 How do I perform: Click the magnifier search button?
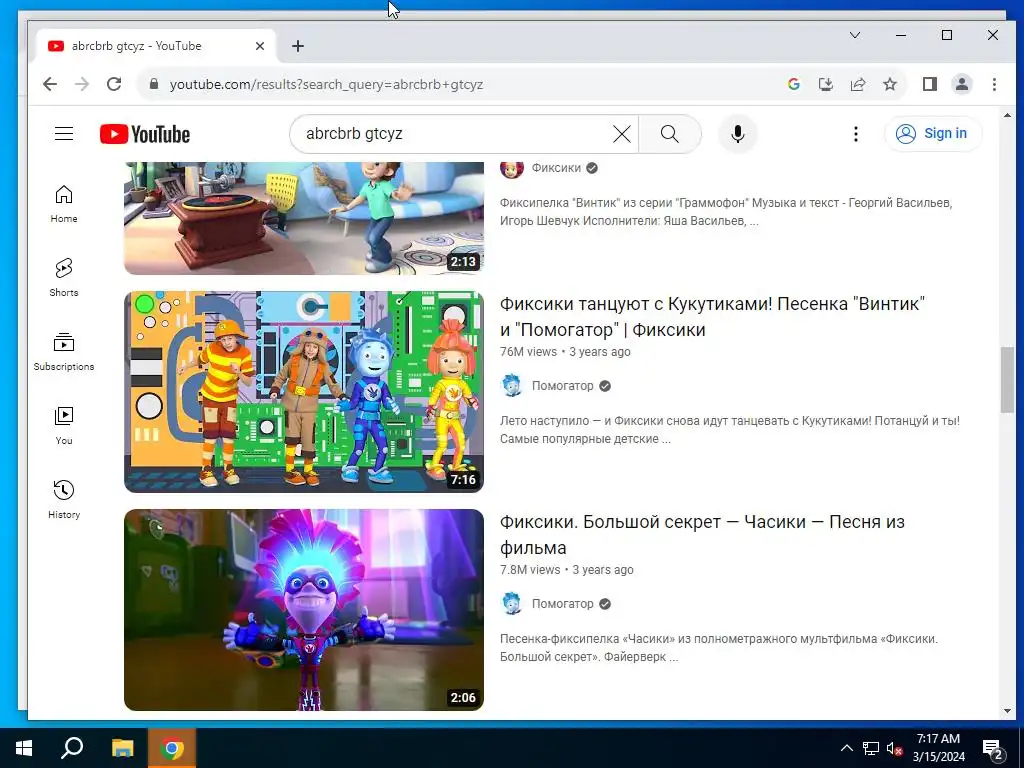tap(669, 134)
